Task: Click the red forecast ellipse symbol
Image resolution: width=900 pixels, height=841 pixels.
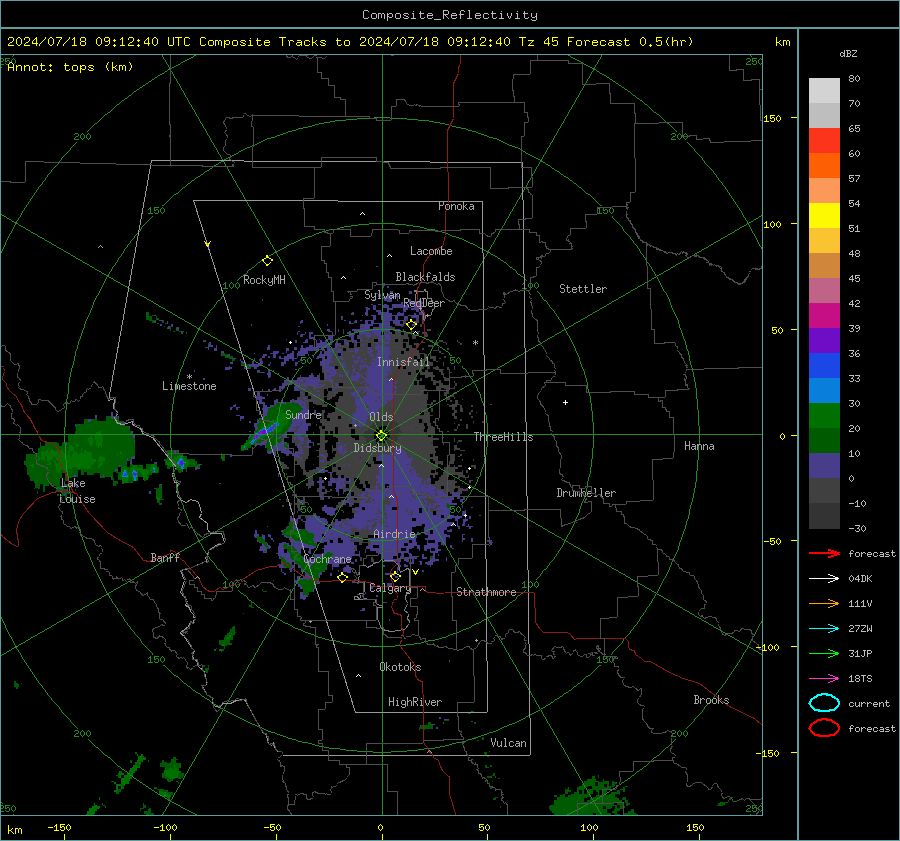Action: pyautogui.click(x=824, y=728)
